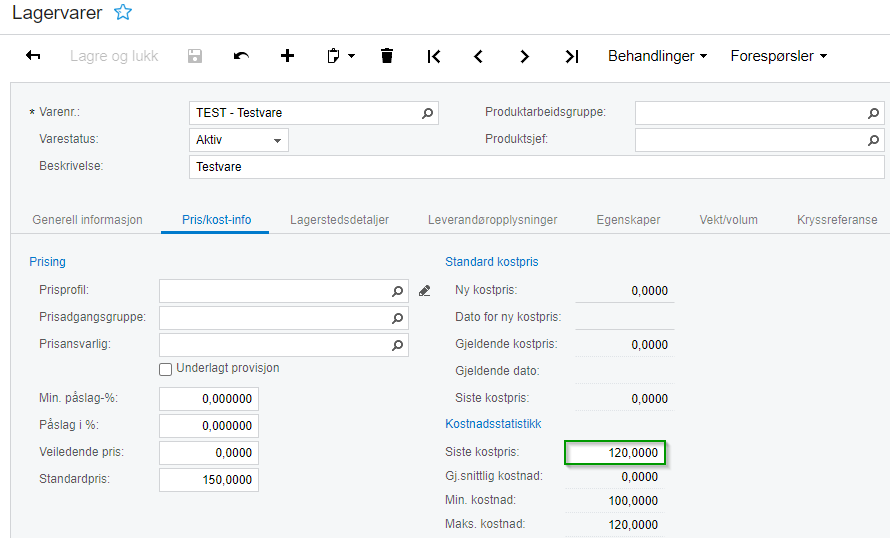Click the Standard kostpris heading
This screenshot has height=538, width=890.
492,262
